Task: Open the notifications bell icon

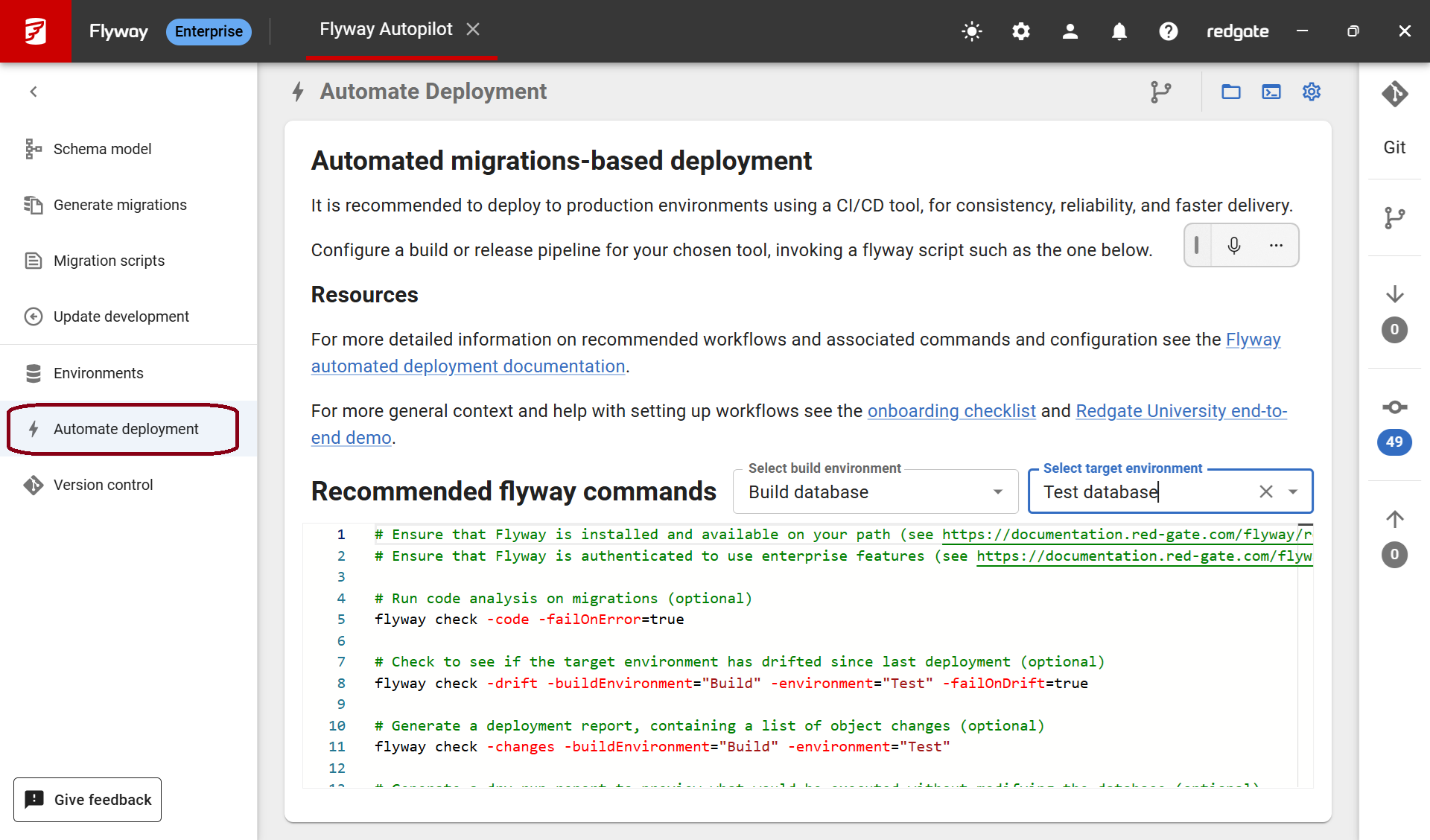Action: pyautogui.click(x=1119, y=31)
